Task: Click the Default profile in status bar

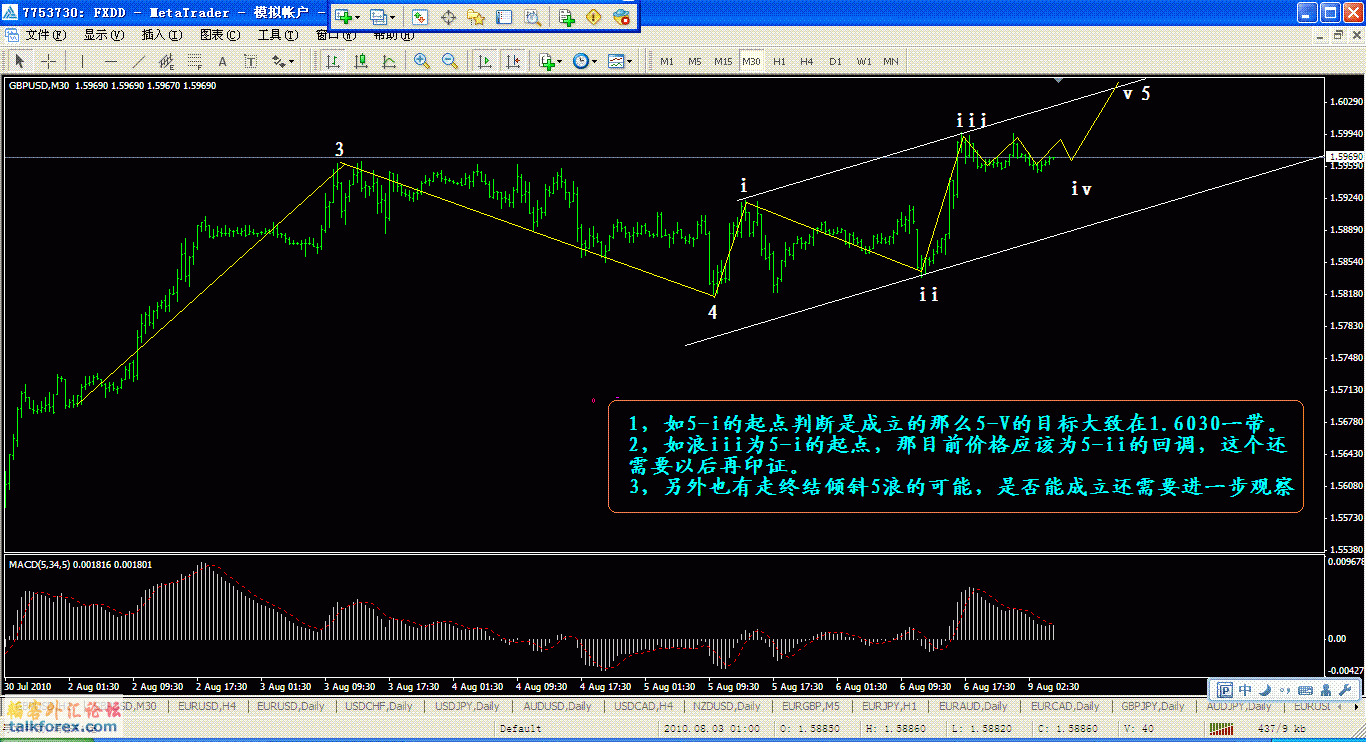Action: click(x=520, y=728)
